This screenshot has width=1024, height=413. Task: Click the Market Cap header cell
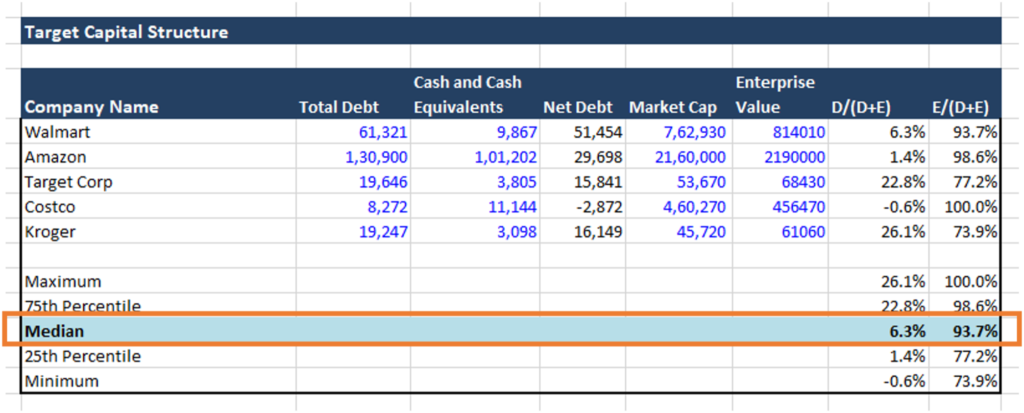point(673,107)
